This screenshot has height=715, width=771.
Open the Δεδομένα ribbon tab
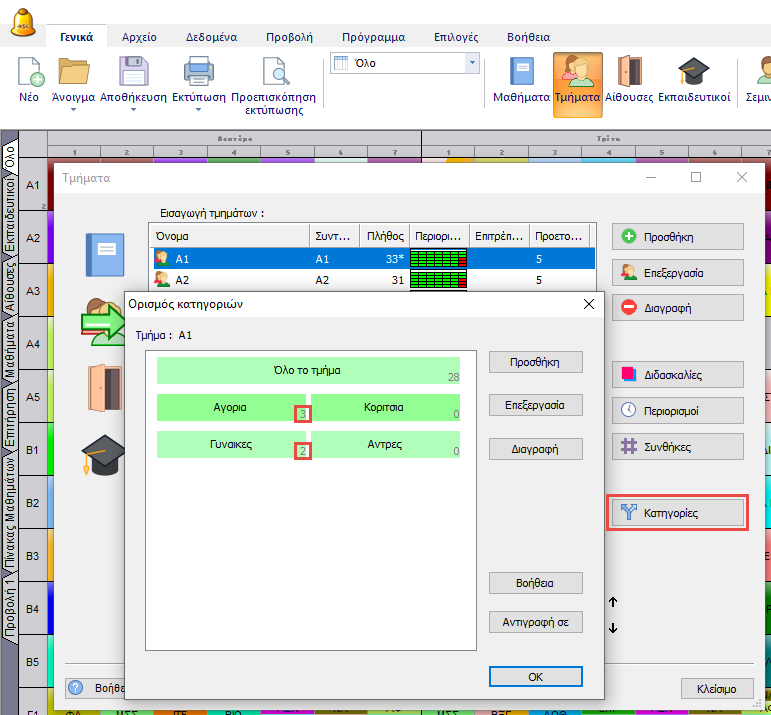pos(211,37)
